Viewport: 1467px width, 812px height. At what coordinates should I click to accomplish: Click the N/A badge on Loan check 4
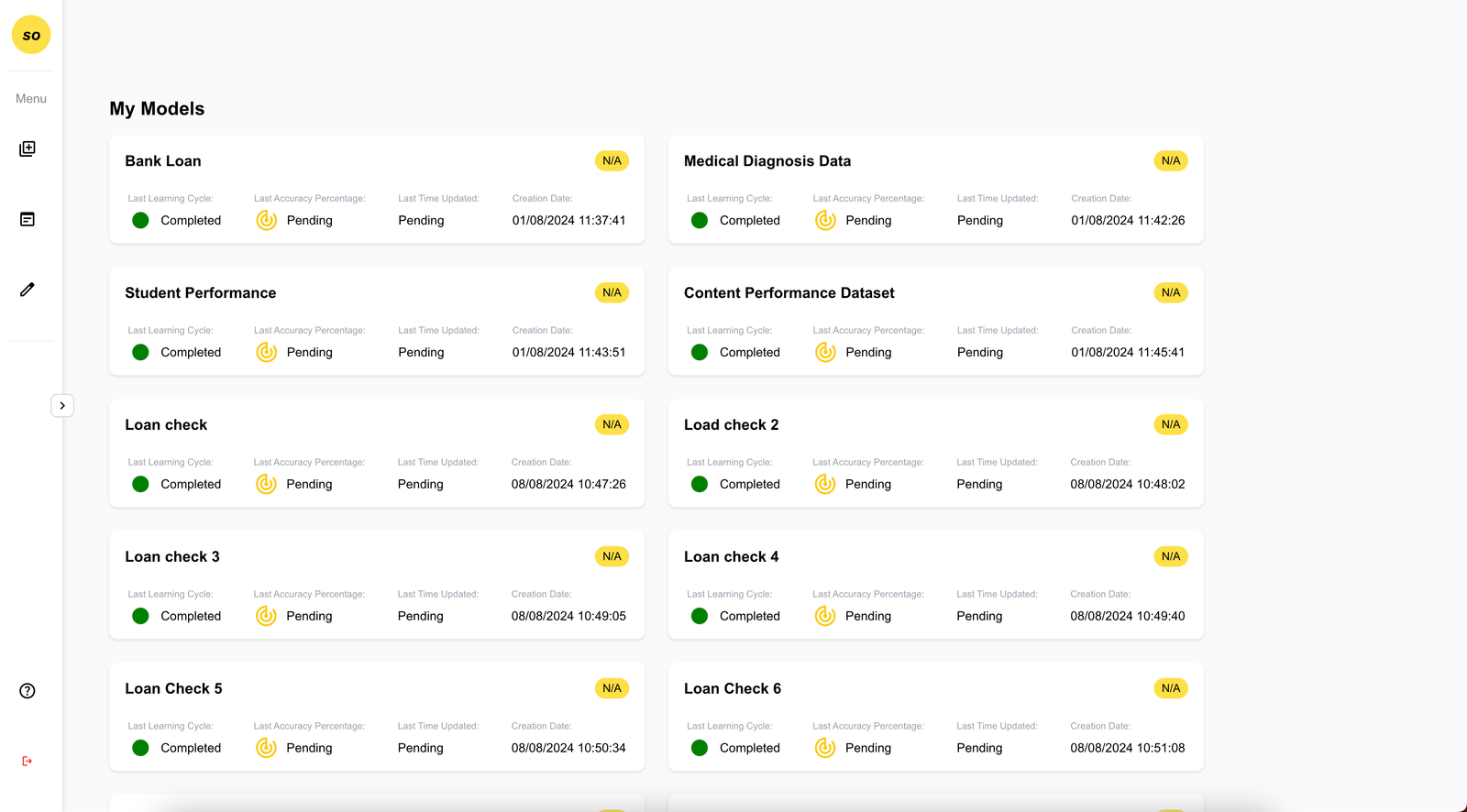(x=1171, y=557)
